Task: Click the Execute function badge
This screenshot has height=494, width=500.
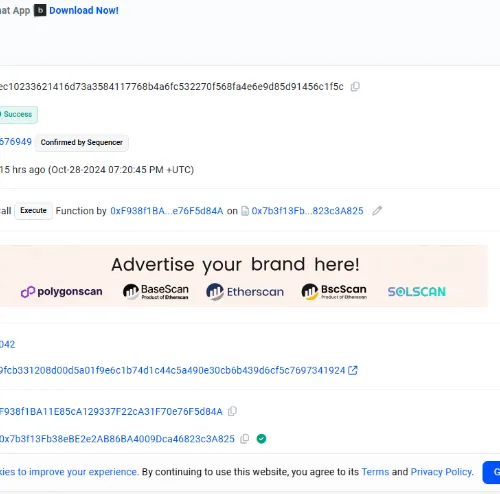Action: pos(33,211)
